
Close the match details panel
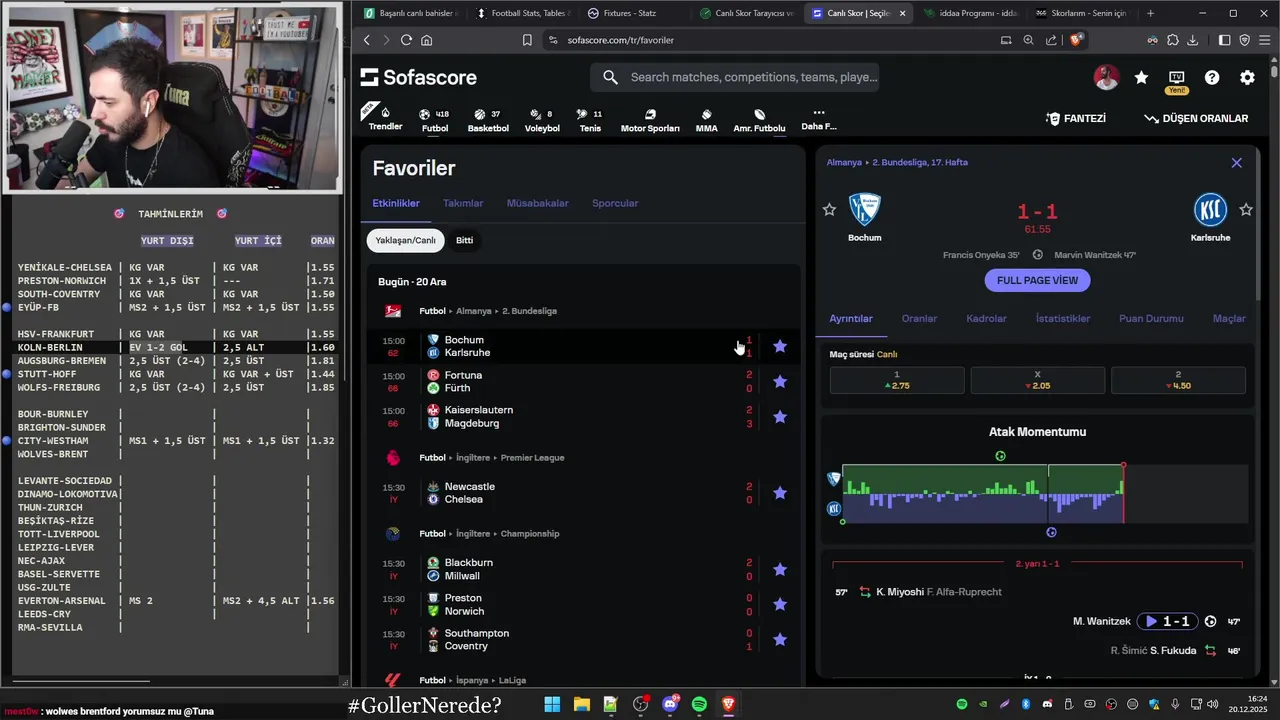(x=1236, y=163)
